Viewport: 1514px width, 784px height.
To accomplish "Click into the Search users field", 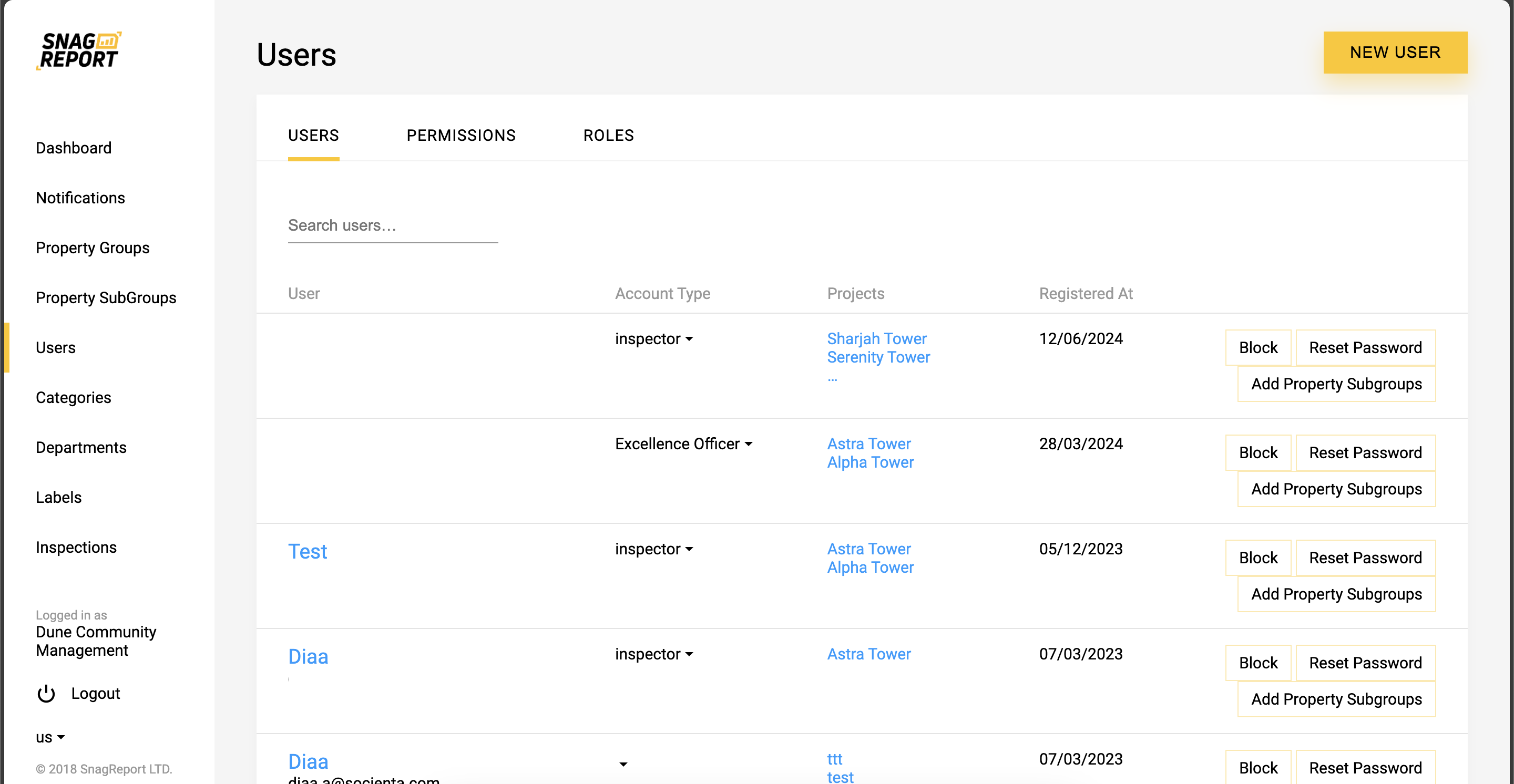I will click(x=393, y=225).
